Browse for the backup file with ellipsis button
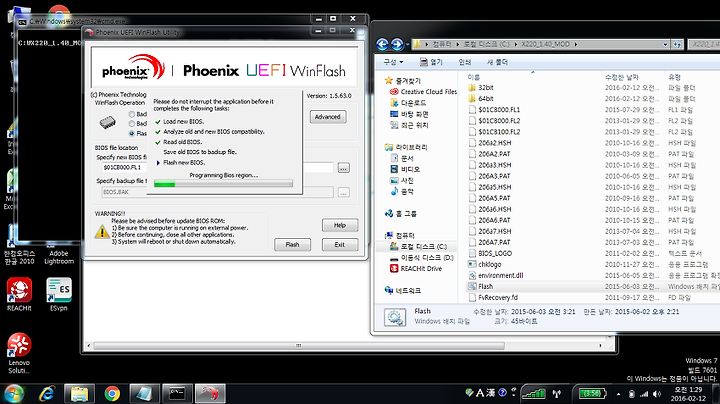Image resolution: width=720 pixels, height=404 pixels. tap(343, 192)
